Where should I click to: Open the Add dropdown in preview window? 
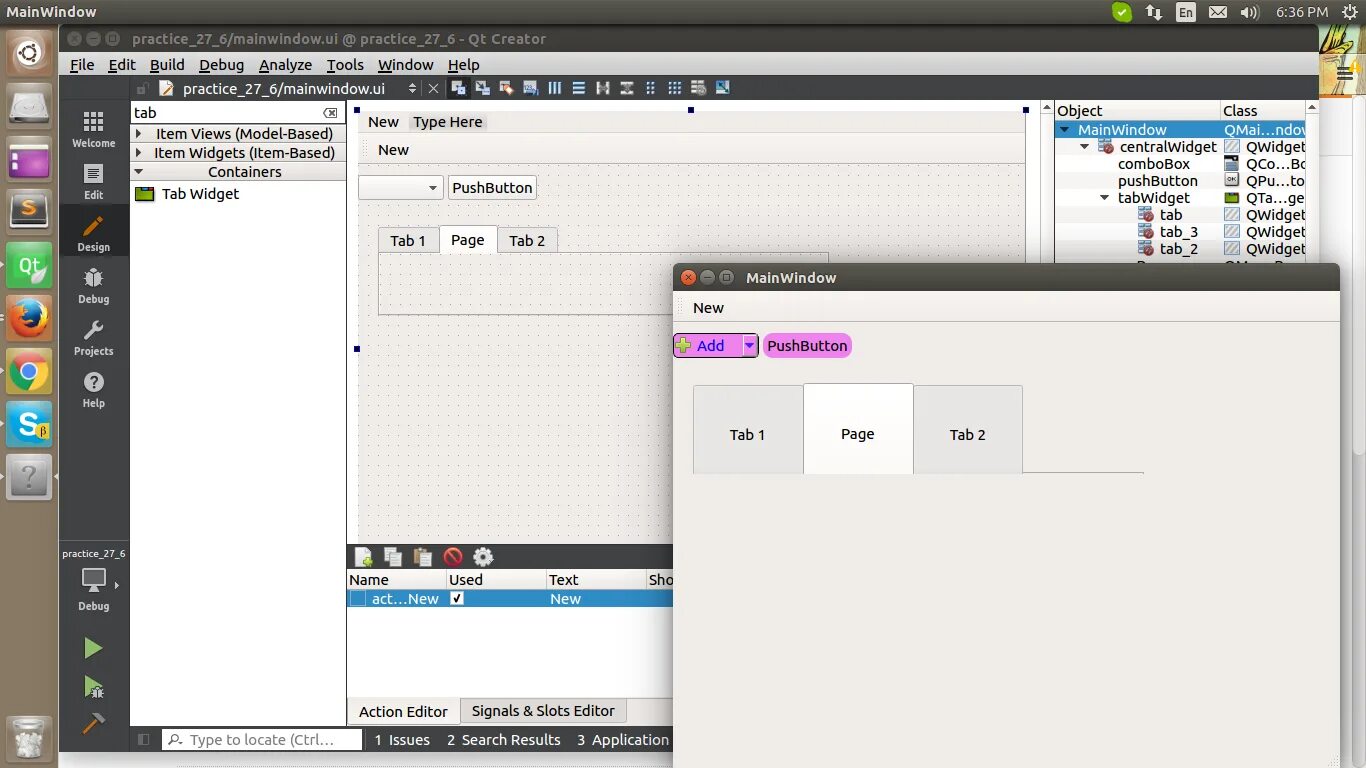749,345
